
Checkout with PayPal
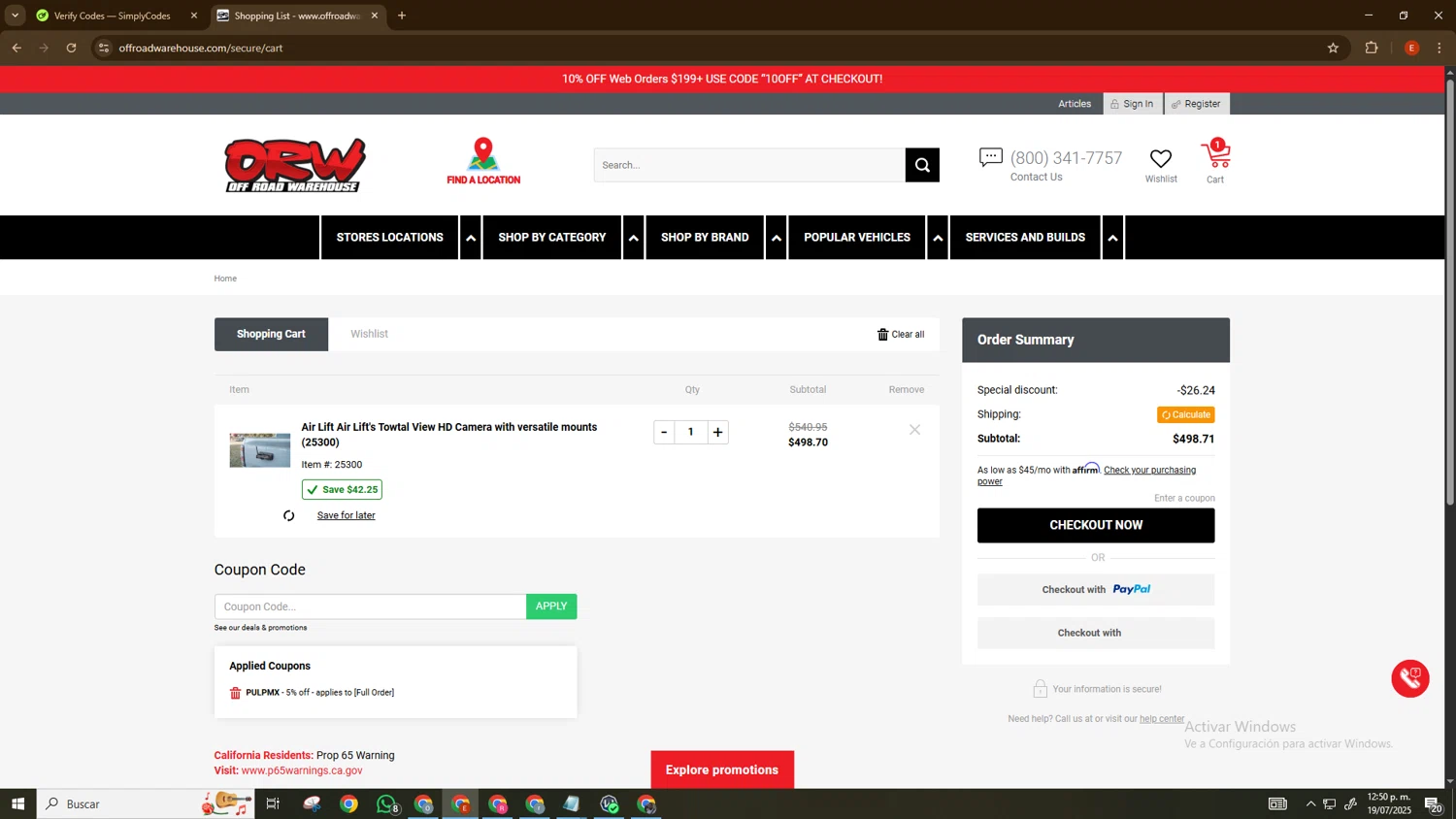[x=1096, y=590]
